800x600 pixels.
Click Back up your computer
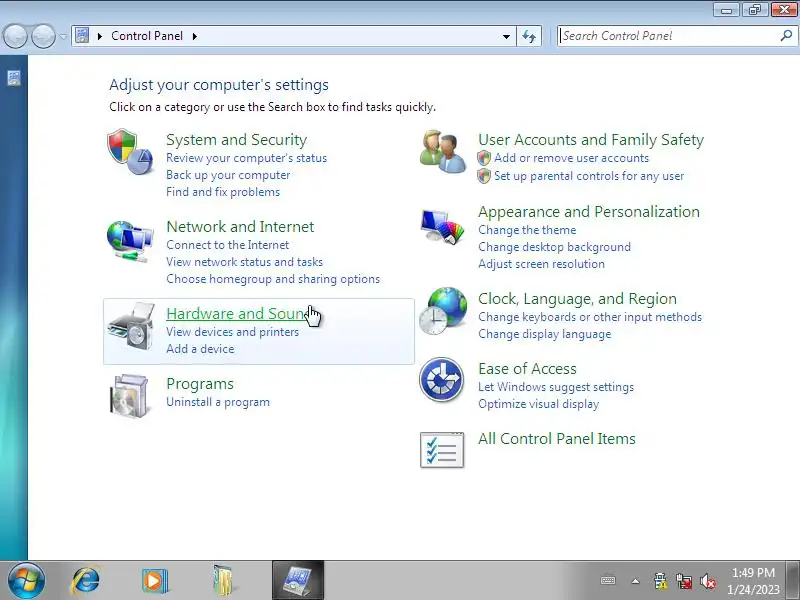(x=228, y=175)
